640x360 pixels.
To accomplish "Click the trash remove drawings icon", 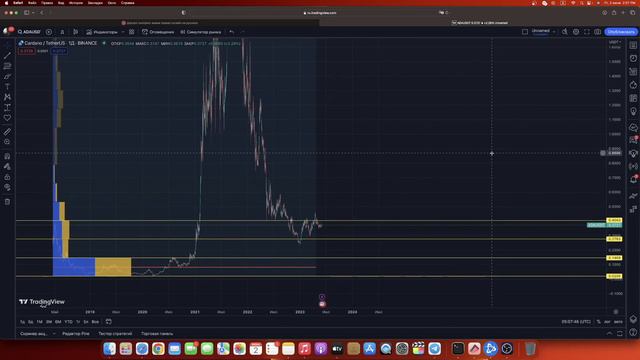I will (7, 202).
